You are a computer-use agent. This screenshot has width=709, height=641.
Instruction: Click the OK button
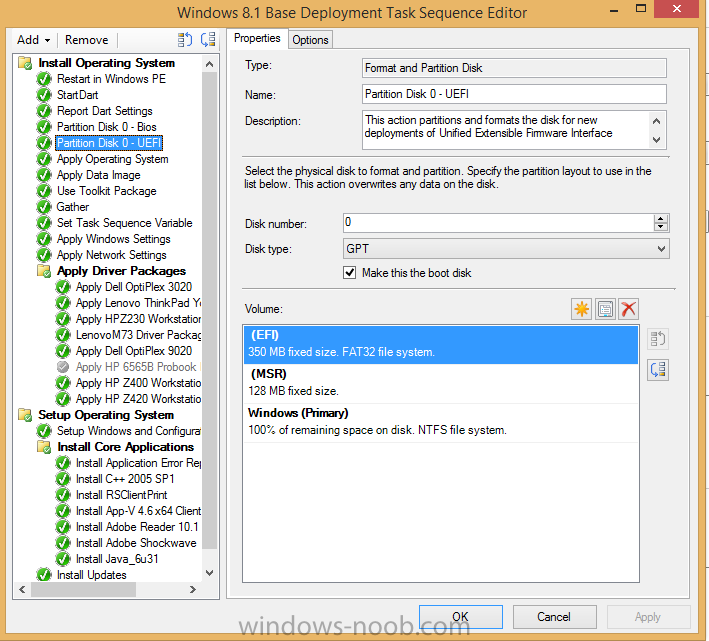click(x=460, y=617)
